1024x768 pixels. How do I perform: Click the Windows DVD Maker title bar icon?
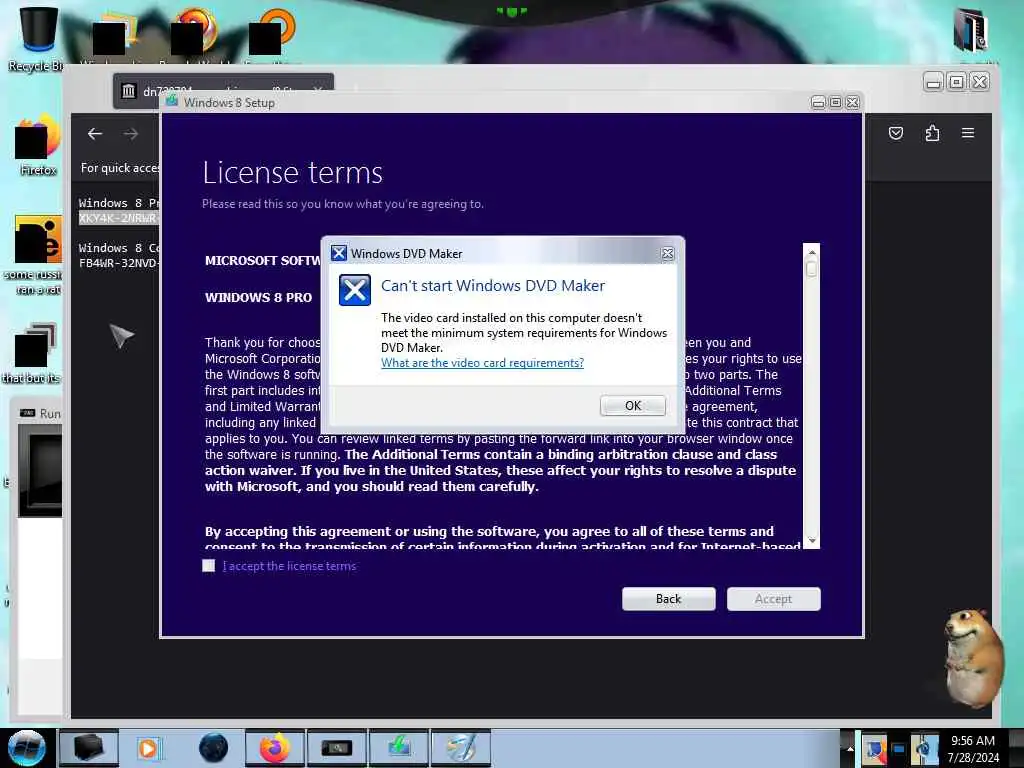click(338, 253)
